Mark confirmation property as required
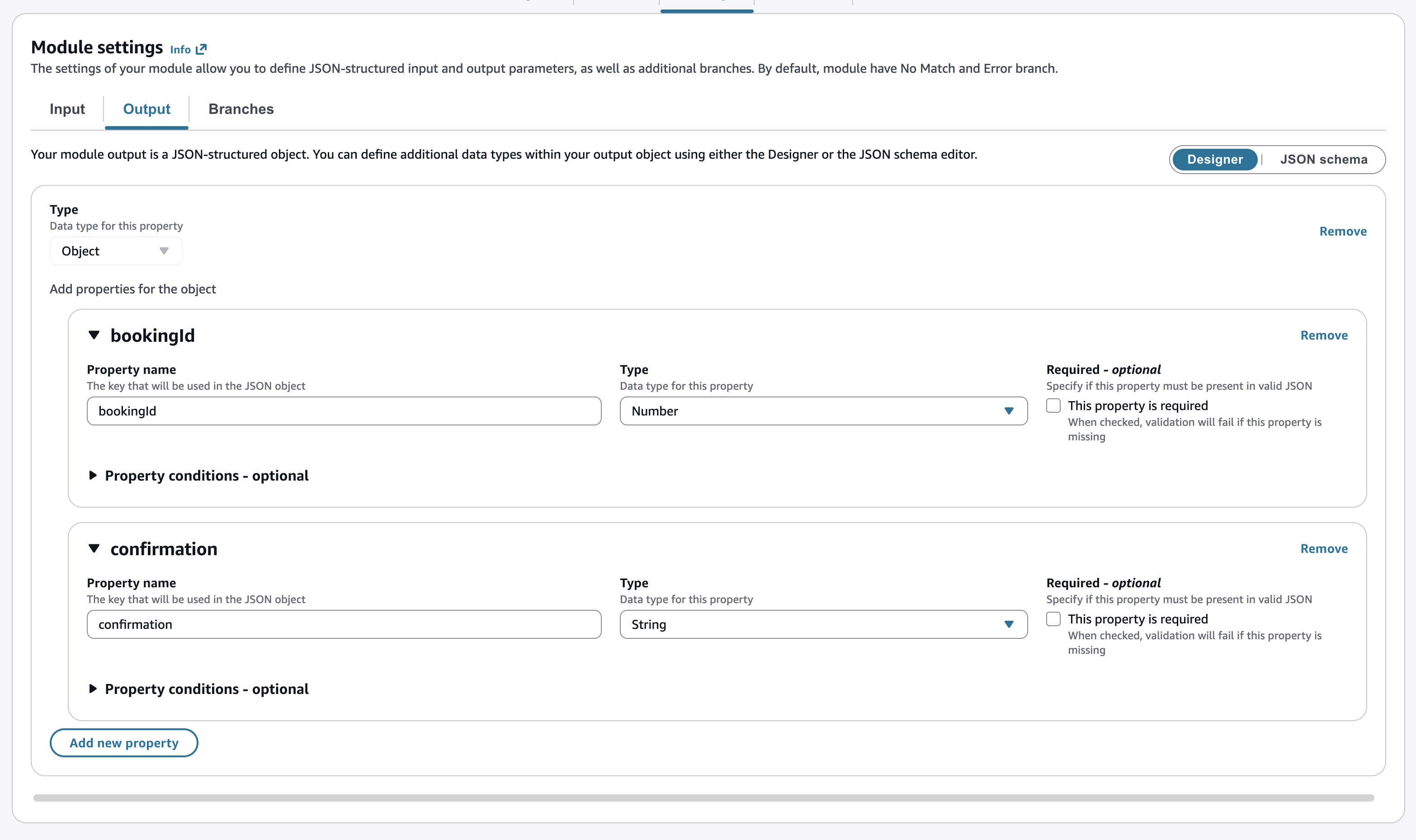The height and width of the screenshot is (840, 1416). (x=1053, y=618)
